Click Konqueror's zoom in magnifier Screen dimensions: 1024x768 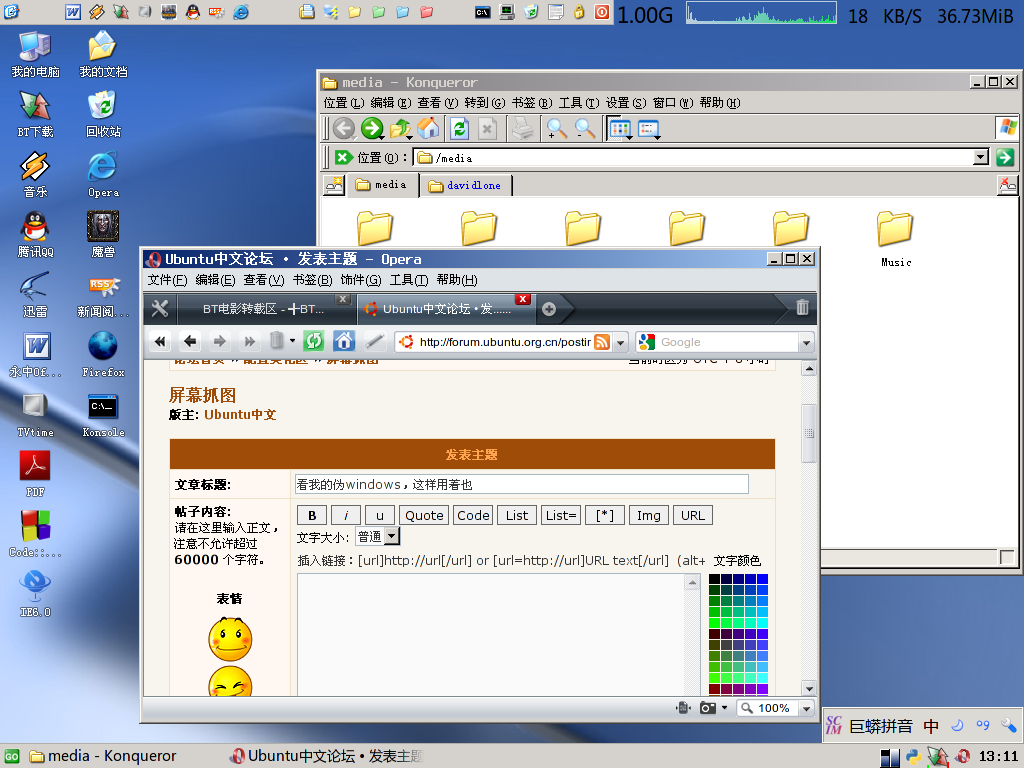click(556, 128)
